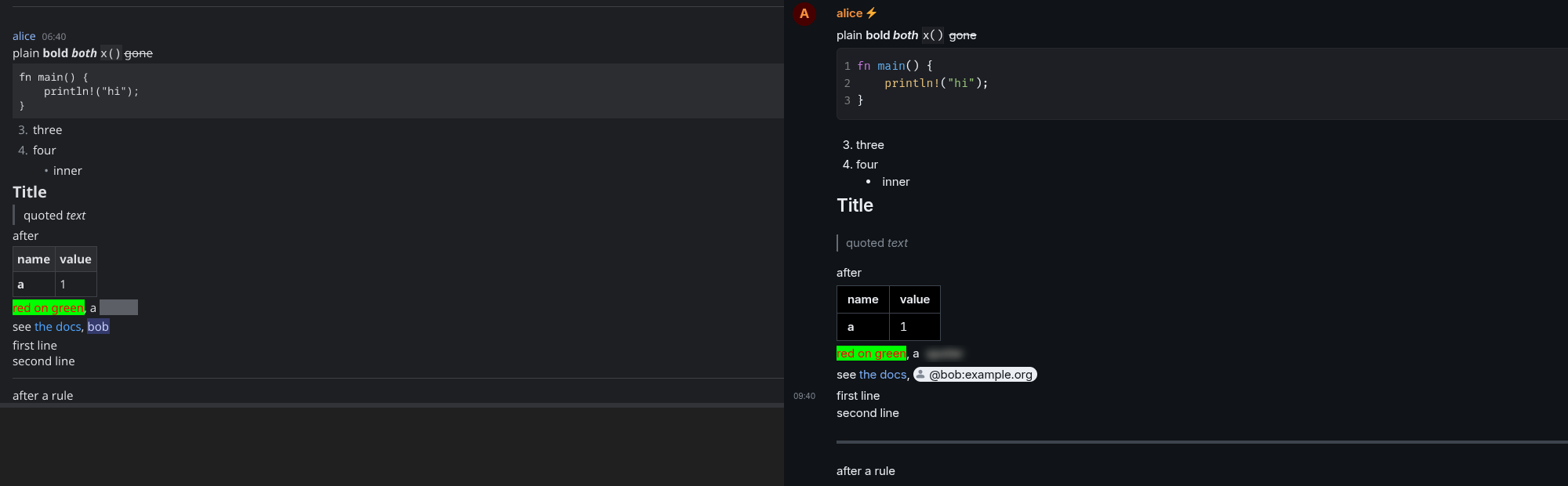Click the alice sender name in the left pane
The width and height of the screenshot is (1568, 486).
(x=24, y=36)
